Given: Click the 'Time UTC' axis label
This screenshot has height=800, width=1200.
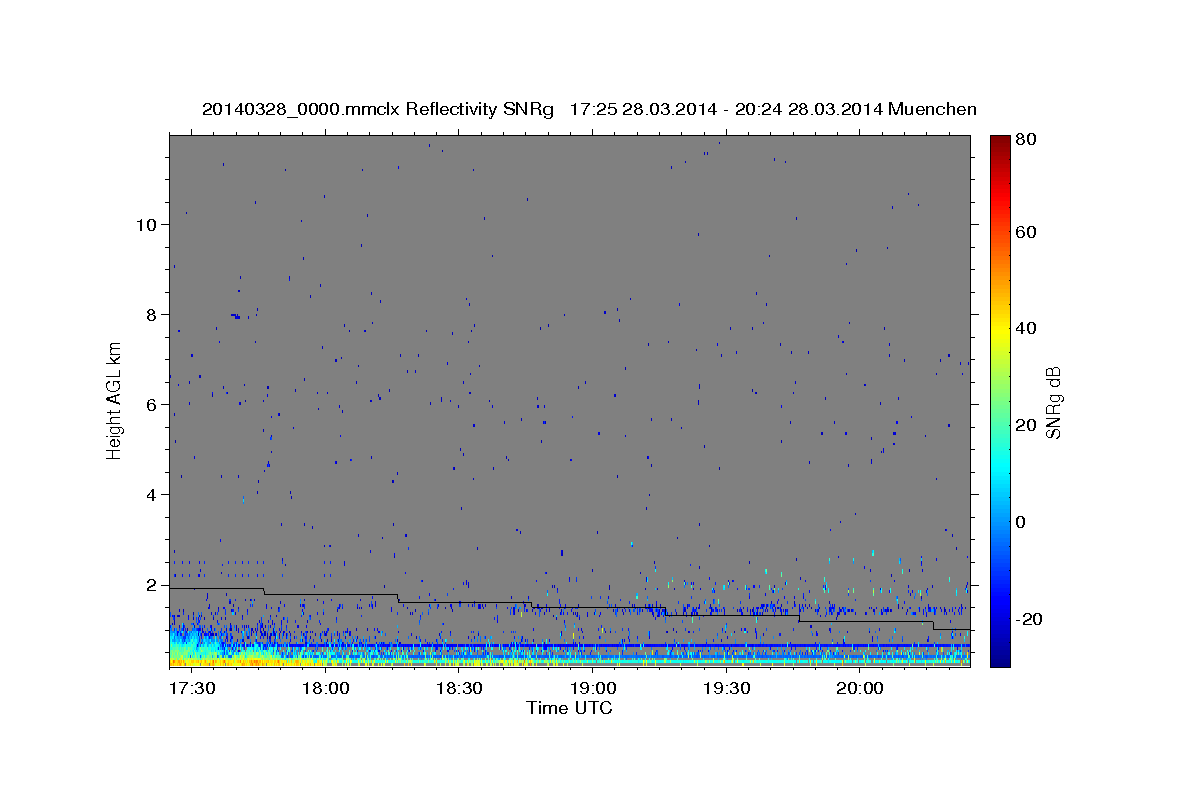Looking at the screenshot, I should 569,708.
